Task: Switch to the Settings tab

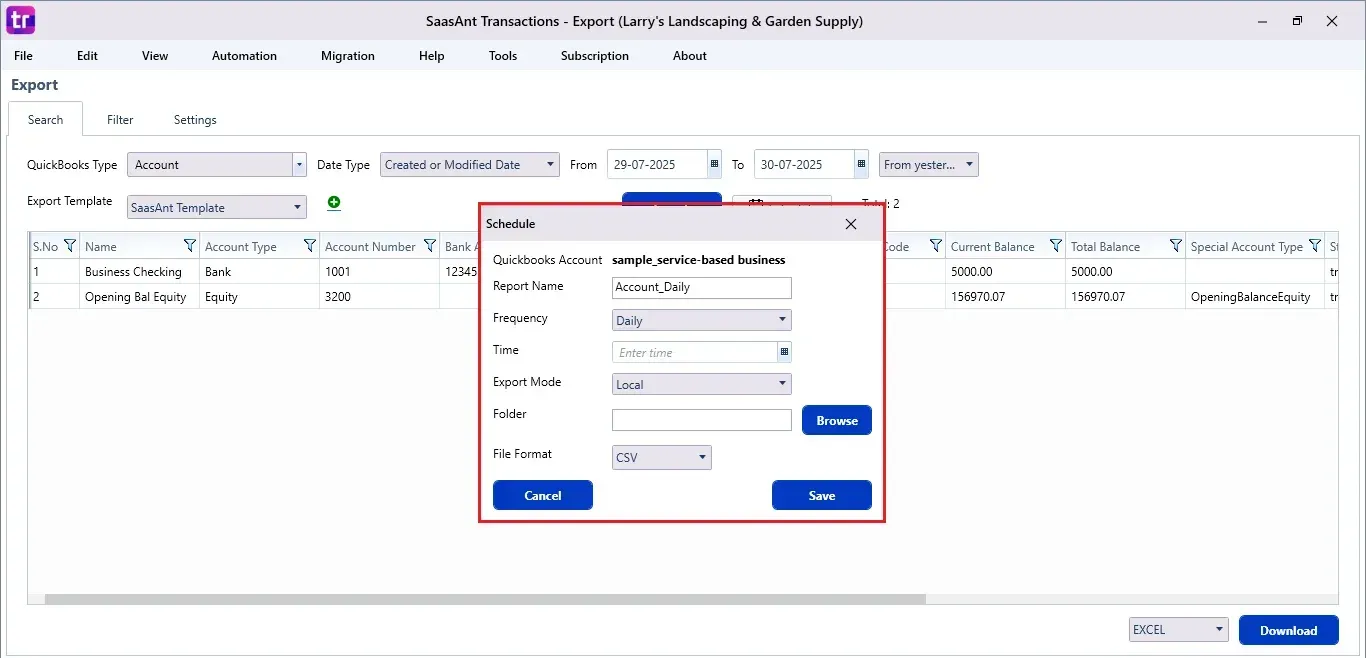Action: (195, 120)
